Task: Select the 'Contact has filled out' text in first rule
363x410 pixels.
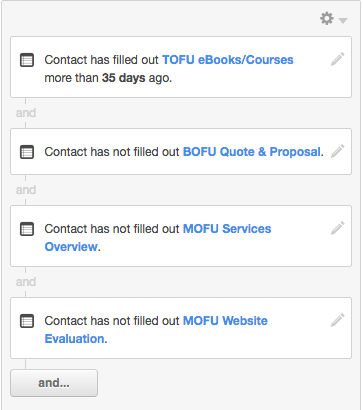Action: pyautogui.click(x=102, y=60)
